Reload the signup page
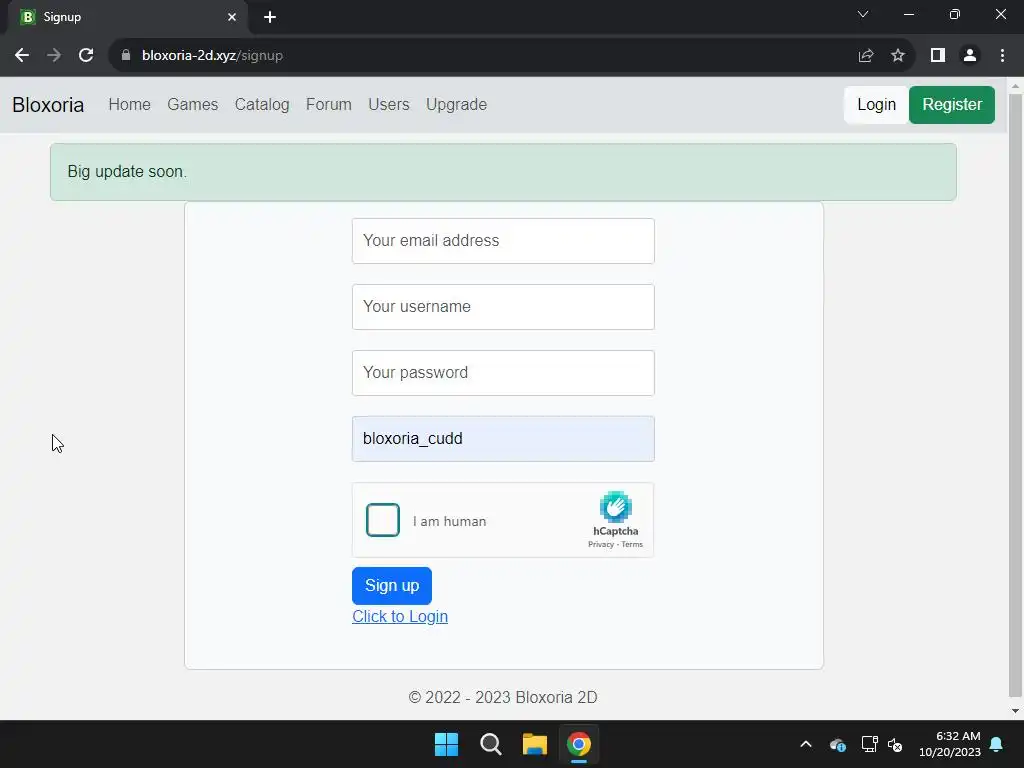This screenshot has width=1024, height=768. click(x=86, y=56)
